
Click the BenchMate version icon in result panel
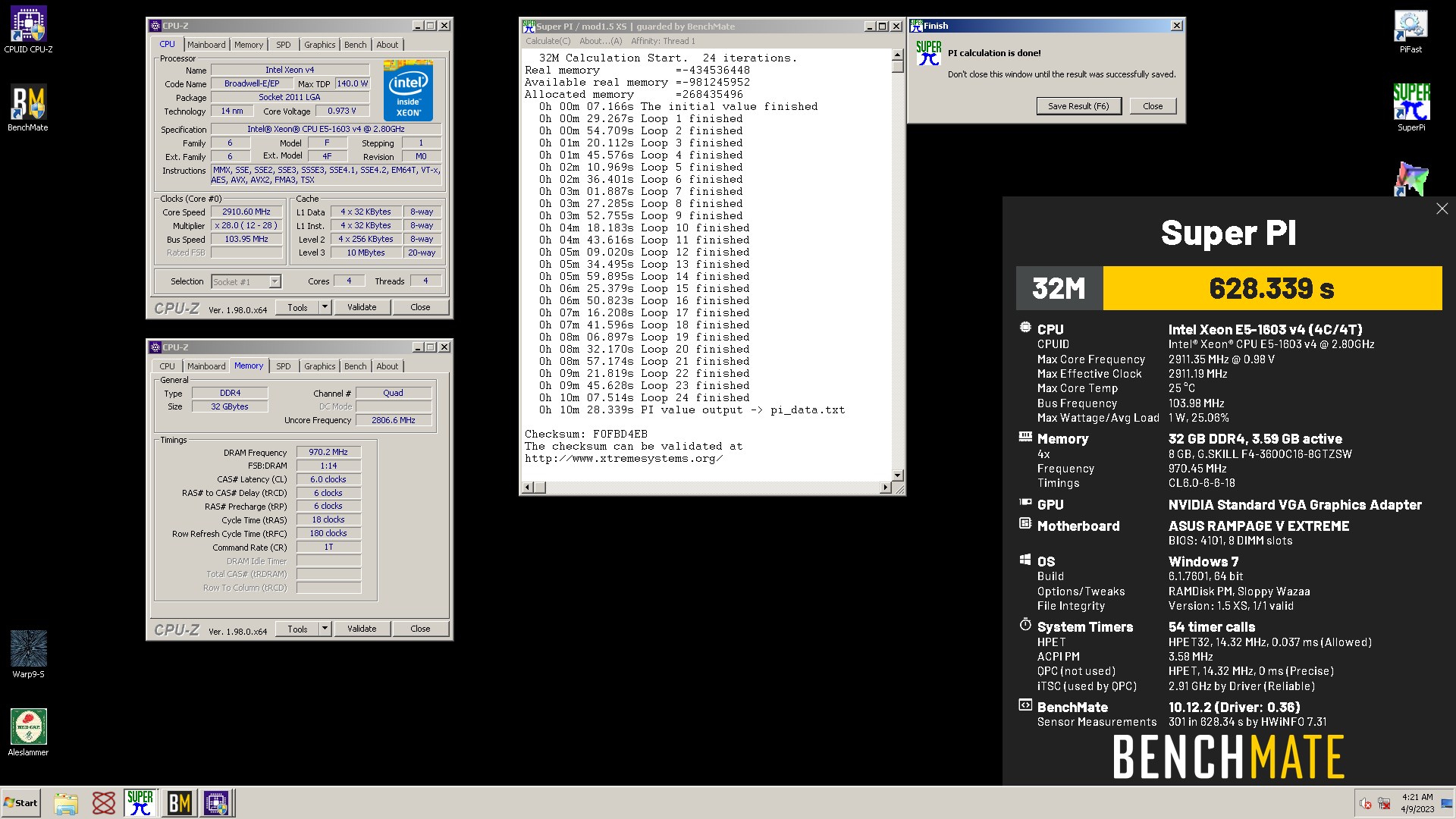click(1025, 705)
